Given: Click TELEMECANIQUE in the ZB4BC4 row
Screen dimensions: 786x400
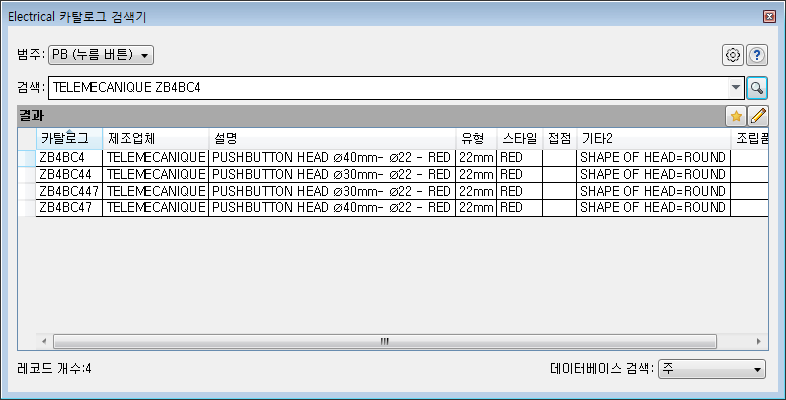Looking at the screenshot, I should click(155, 157).
